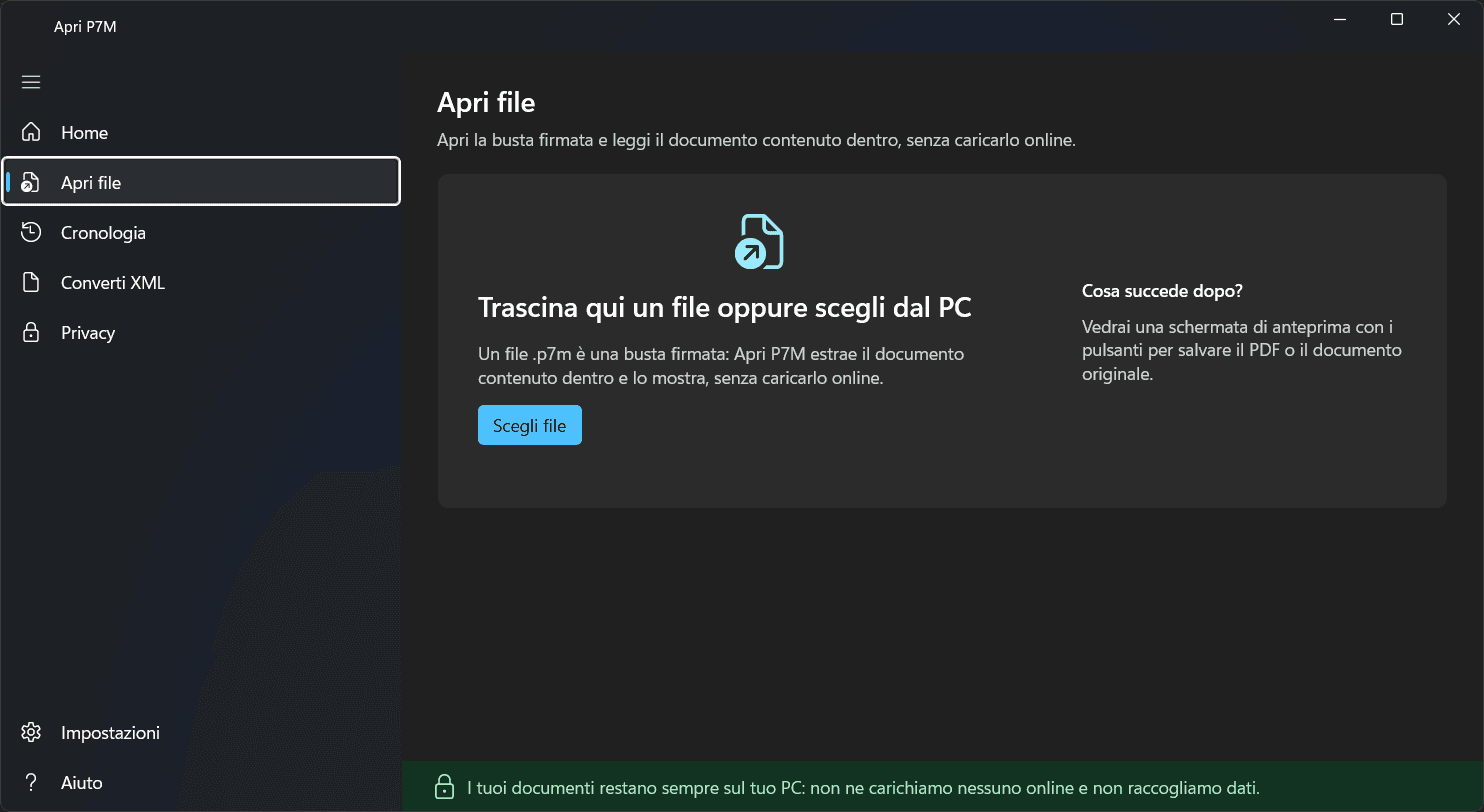Click the 'Apri P7M' window title
The image size is (1484, 812).
click(85, 27)
